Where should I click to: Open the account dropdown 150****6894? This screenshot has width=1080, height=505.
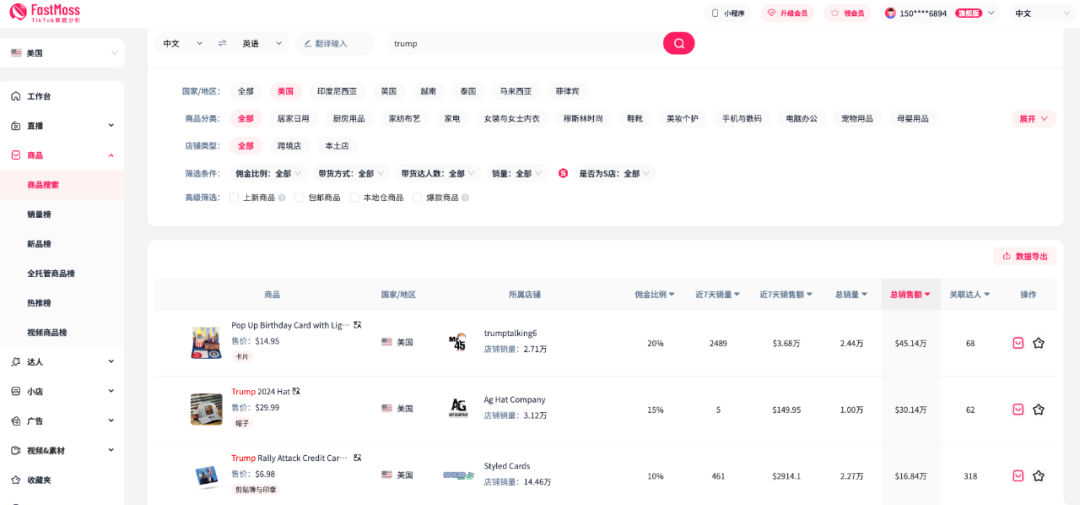point(939,13)
